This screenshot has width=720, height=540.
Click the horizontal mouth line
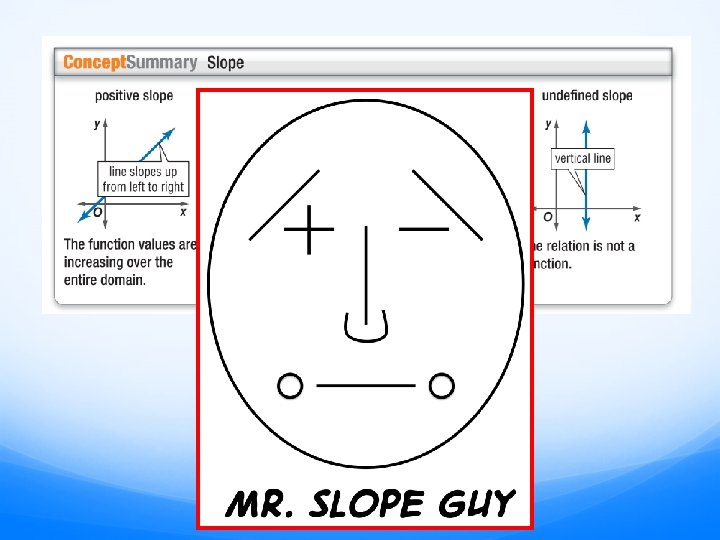pyautogui.click(x=366, y=386)
